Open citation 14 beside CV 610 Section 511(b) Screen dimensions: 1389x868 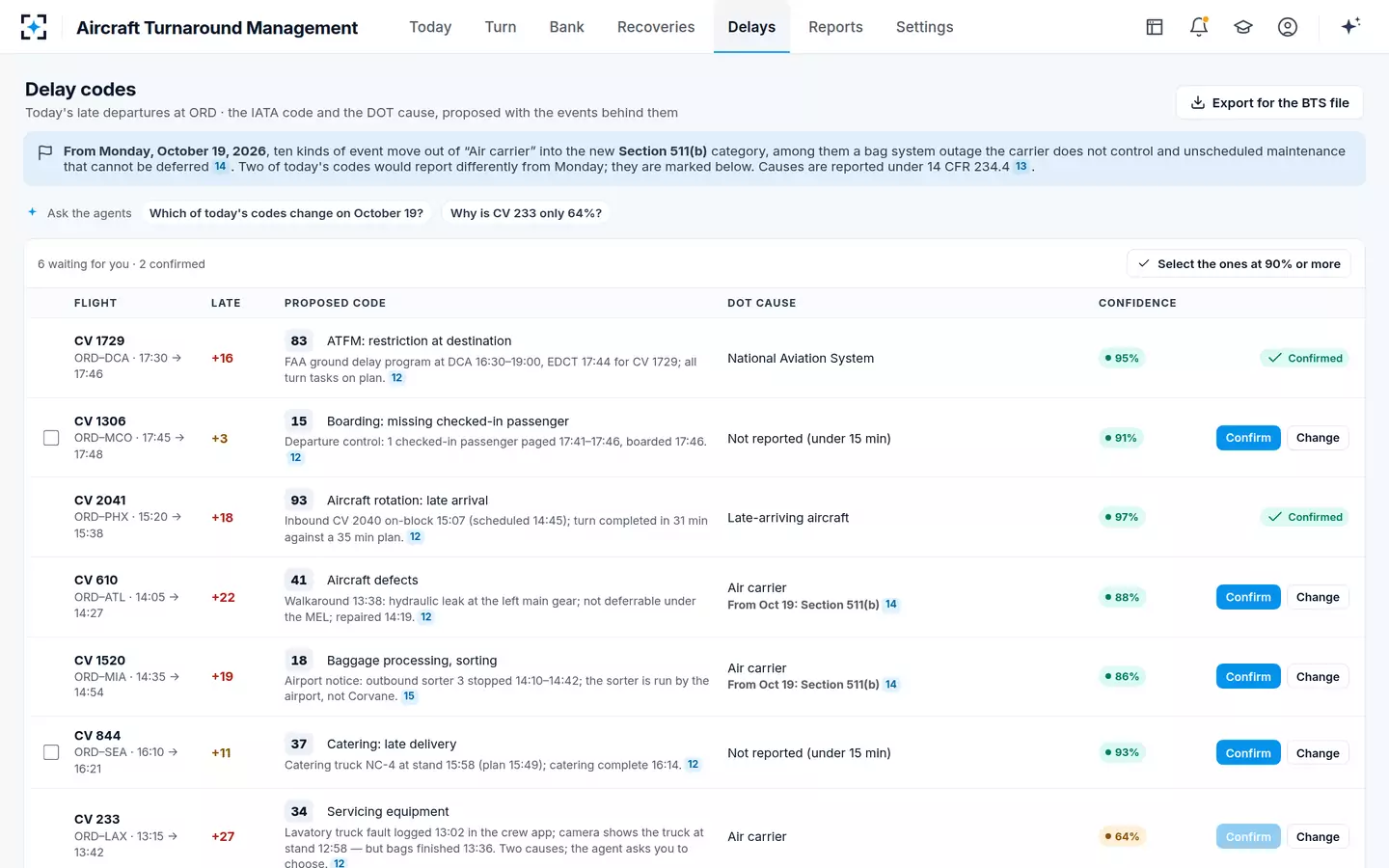(891, 605)
